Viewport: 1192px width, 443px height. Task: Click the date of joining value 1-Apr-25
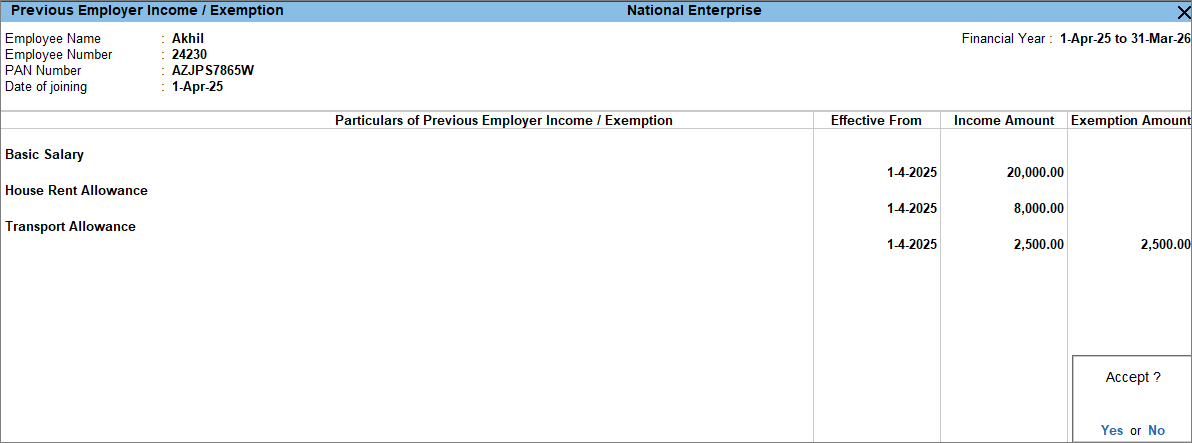(x=197, y=87)
